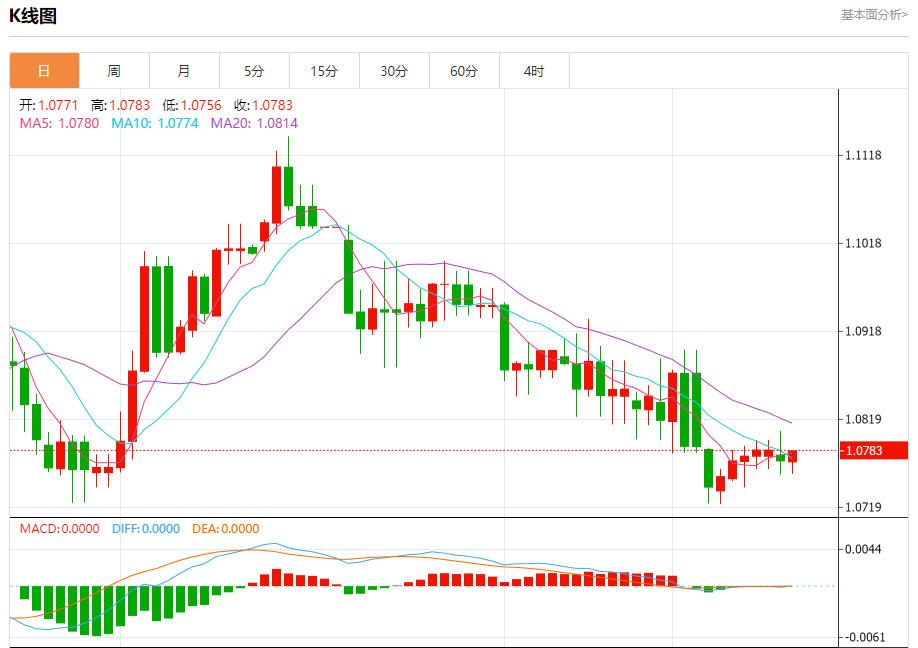This screenshot has height=648, width=918.
Task: Click the MA5: 1.0780 legend label
Action: click(x=59, y=123)
